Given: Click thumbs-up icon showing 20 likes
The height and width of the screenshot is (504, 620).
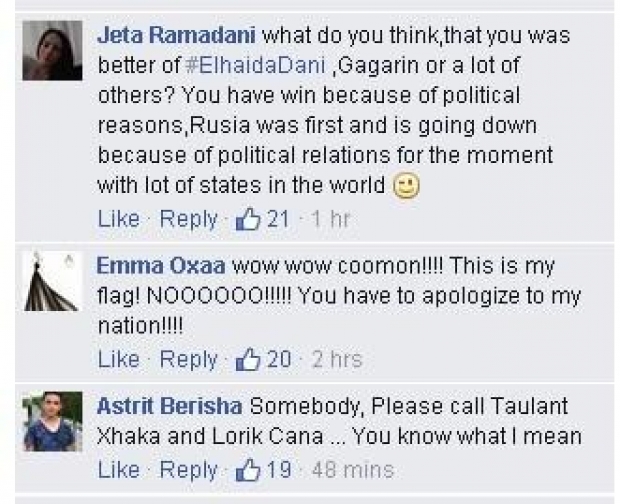Looking at the screenshot, I should 247,359.
